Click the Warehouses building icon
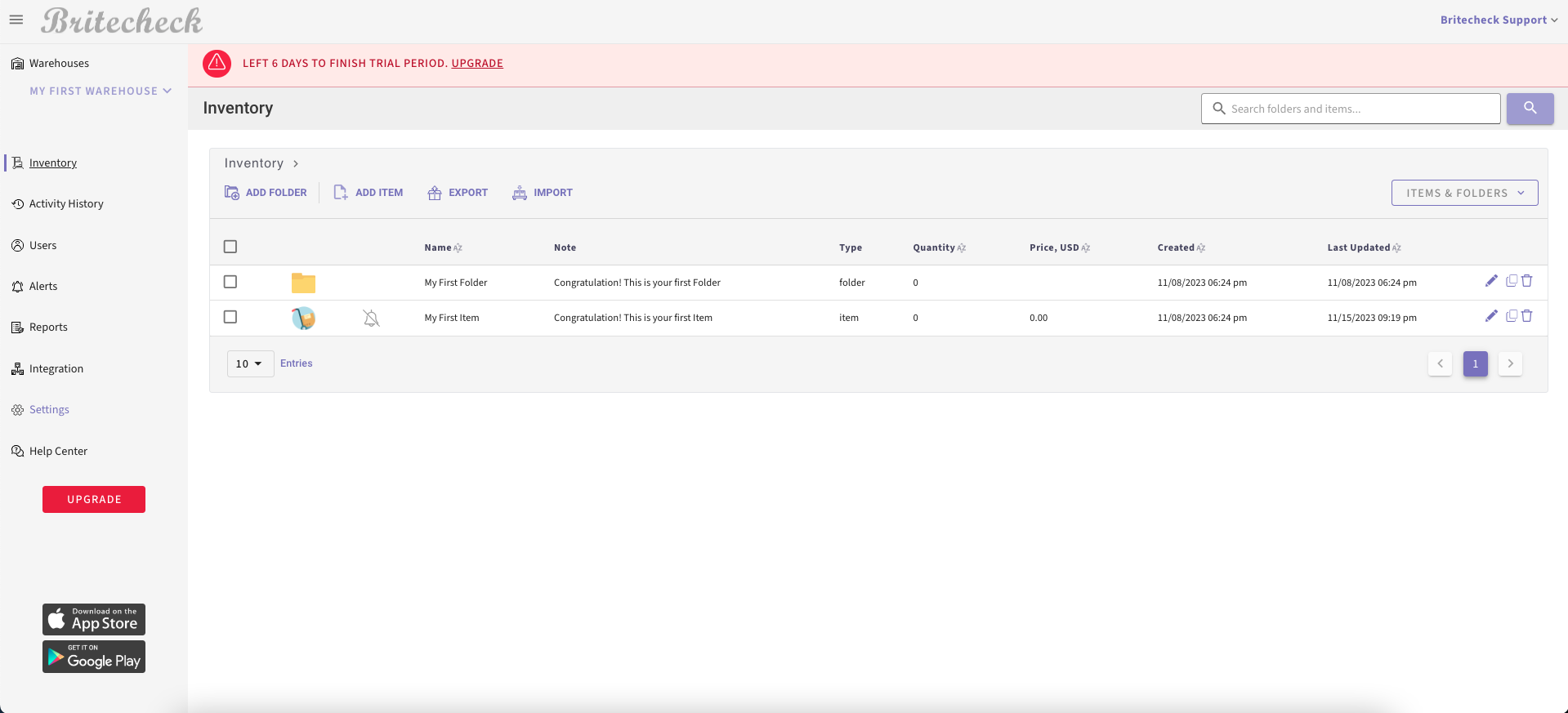The height and width of the screenshot is (713, 1568). click(x=17, y=64)
